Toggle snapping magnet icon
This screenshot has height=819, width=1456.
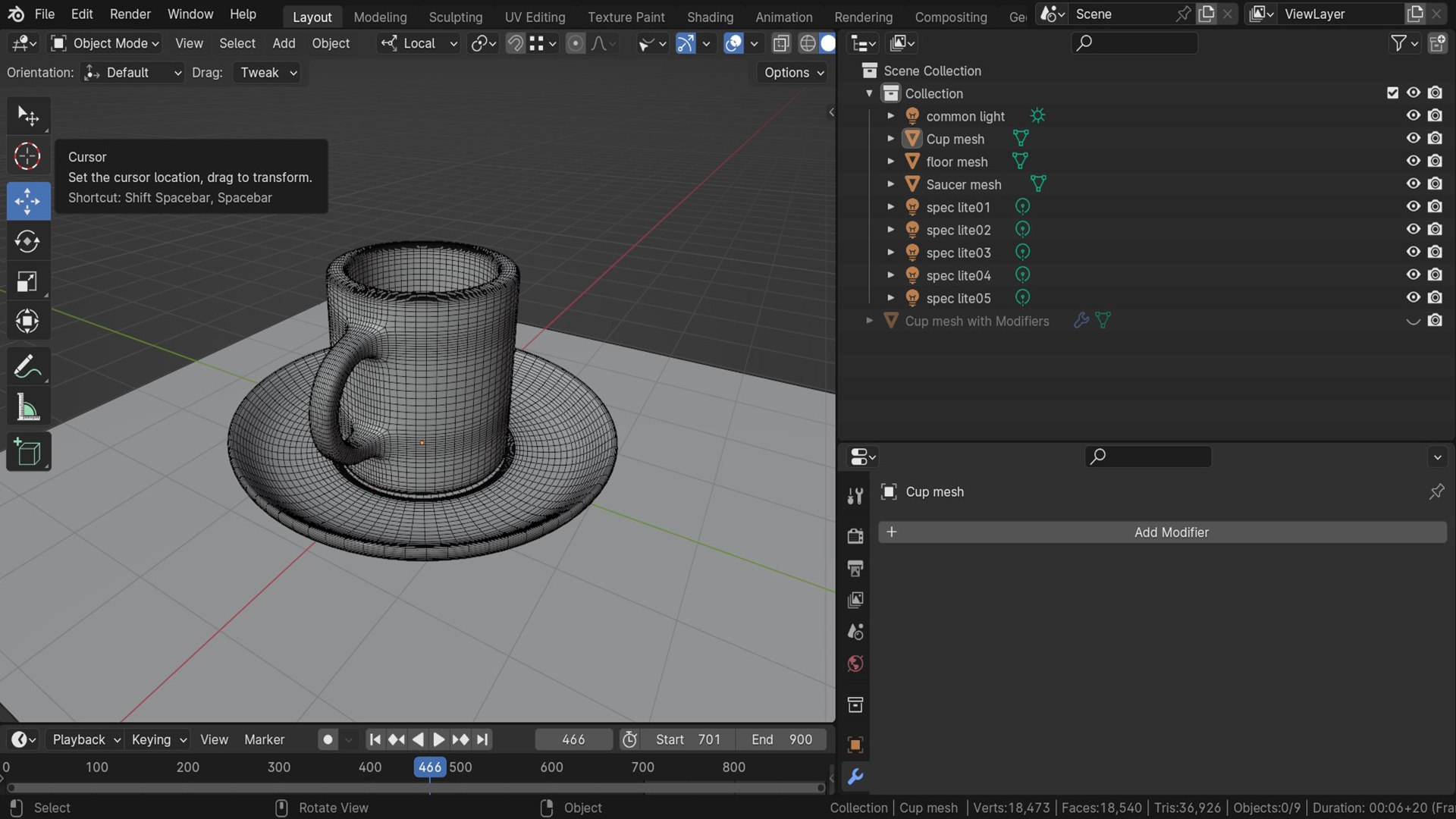[515, 43]
